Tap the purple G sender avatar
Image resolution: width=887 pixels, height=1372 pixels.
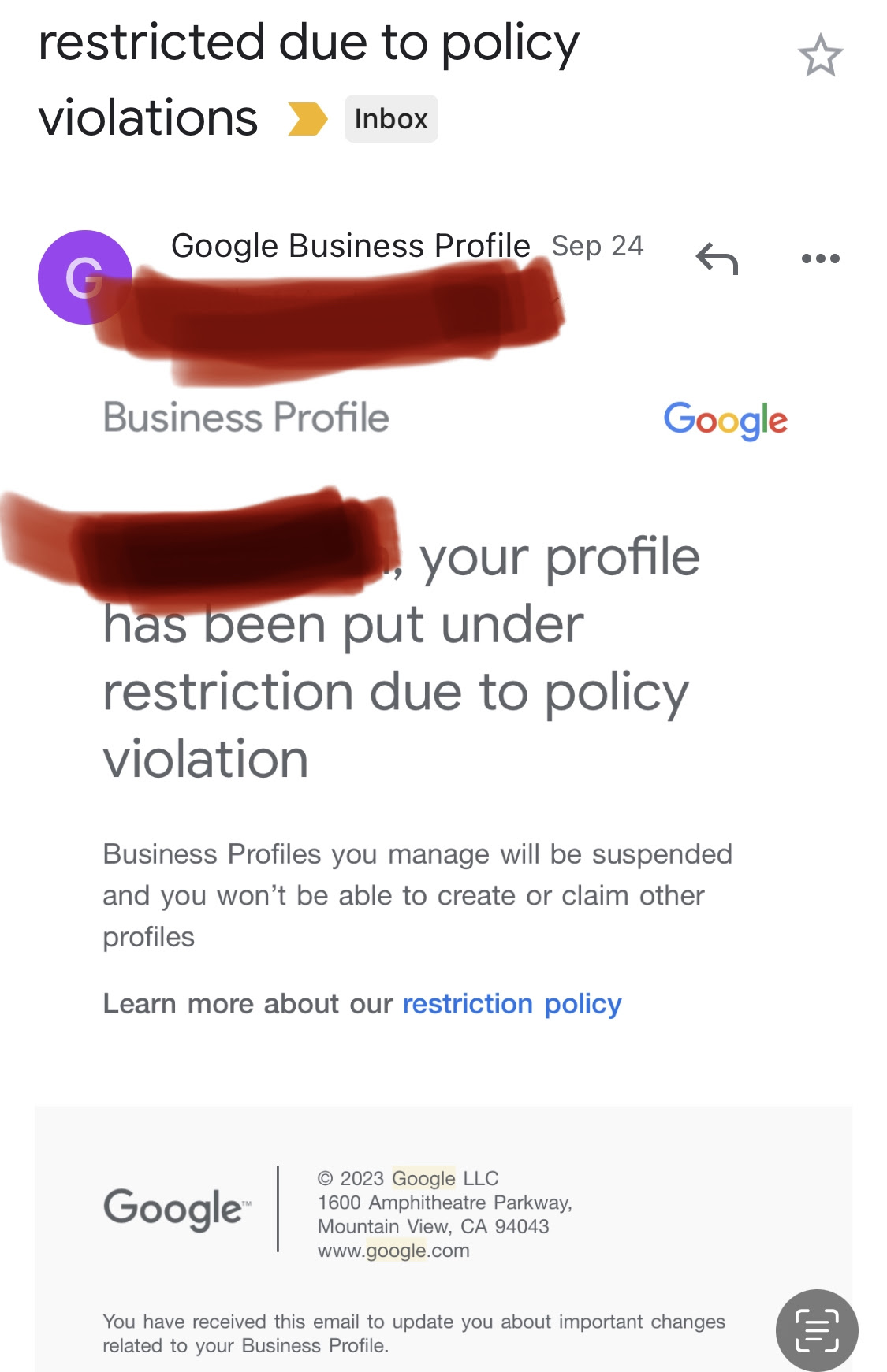tap(84, 277)
